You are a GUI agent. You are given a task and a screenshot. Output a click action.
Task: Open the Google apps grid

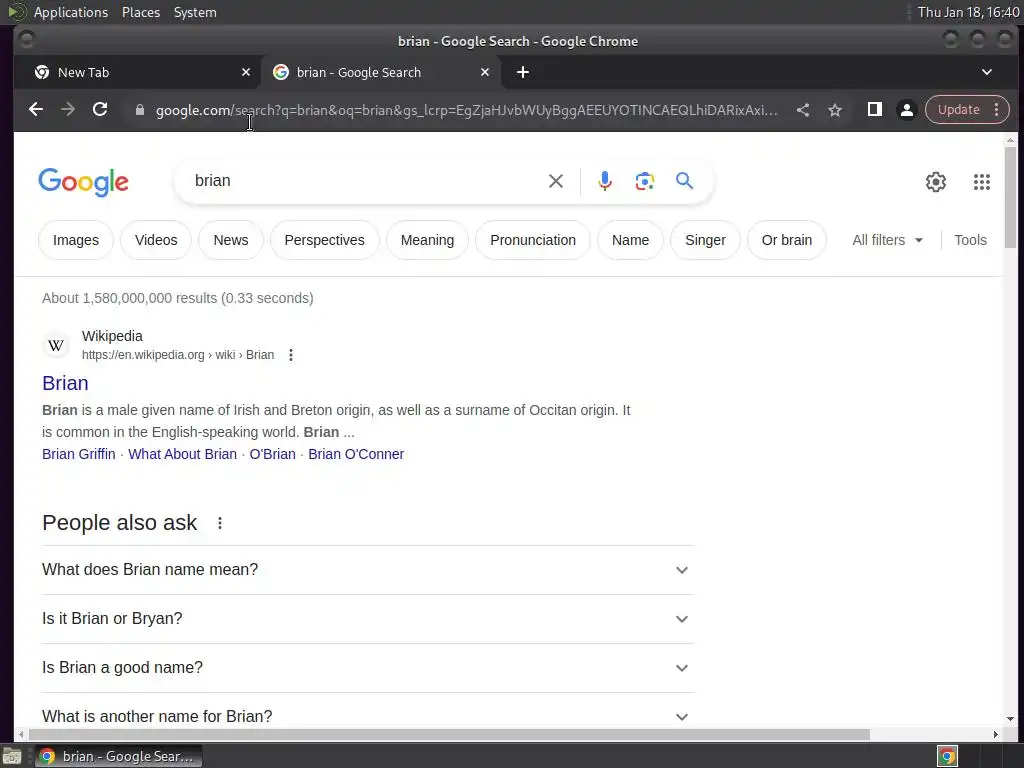[x=982, y=182]
